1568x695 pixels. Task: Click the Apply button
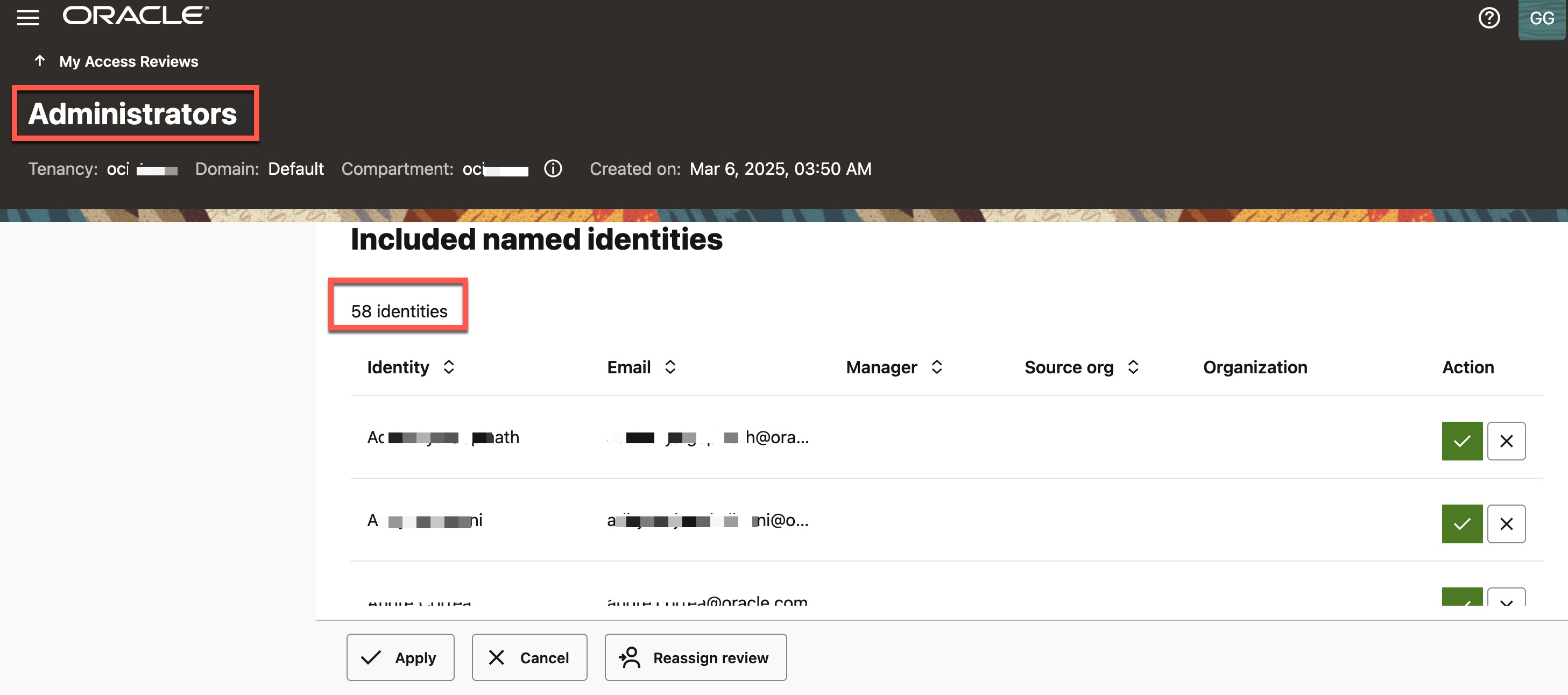point(400,657)
